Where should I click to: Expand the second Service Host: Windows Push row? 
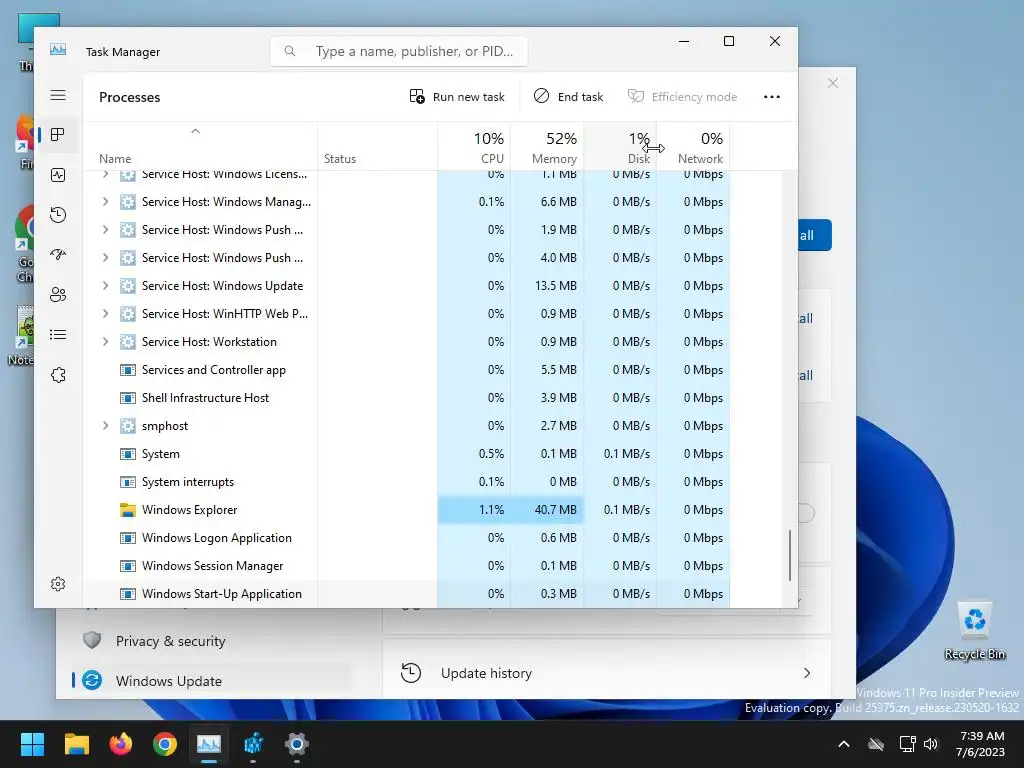click(x=105, y=258)
